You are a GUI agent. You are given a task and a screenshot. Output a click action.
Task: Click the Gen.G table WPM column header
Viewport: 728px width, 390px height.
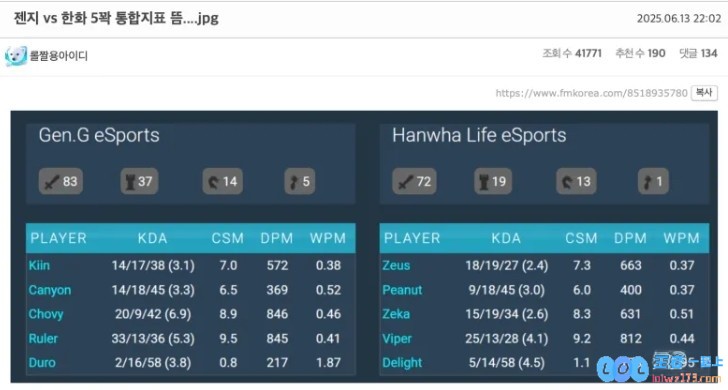(328, 238)
